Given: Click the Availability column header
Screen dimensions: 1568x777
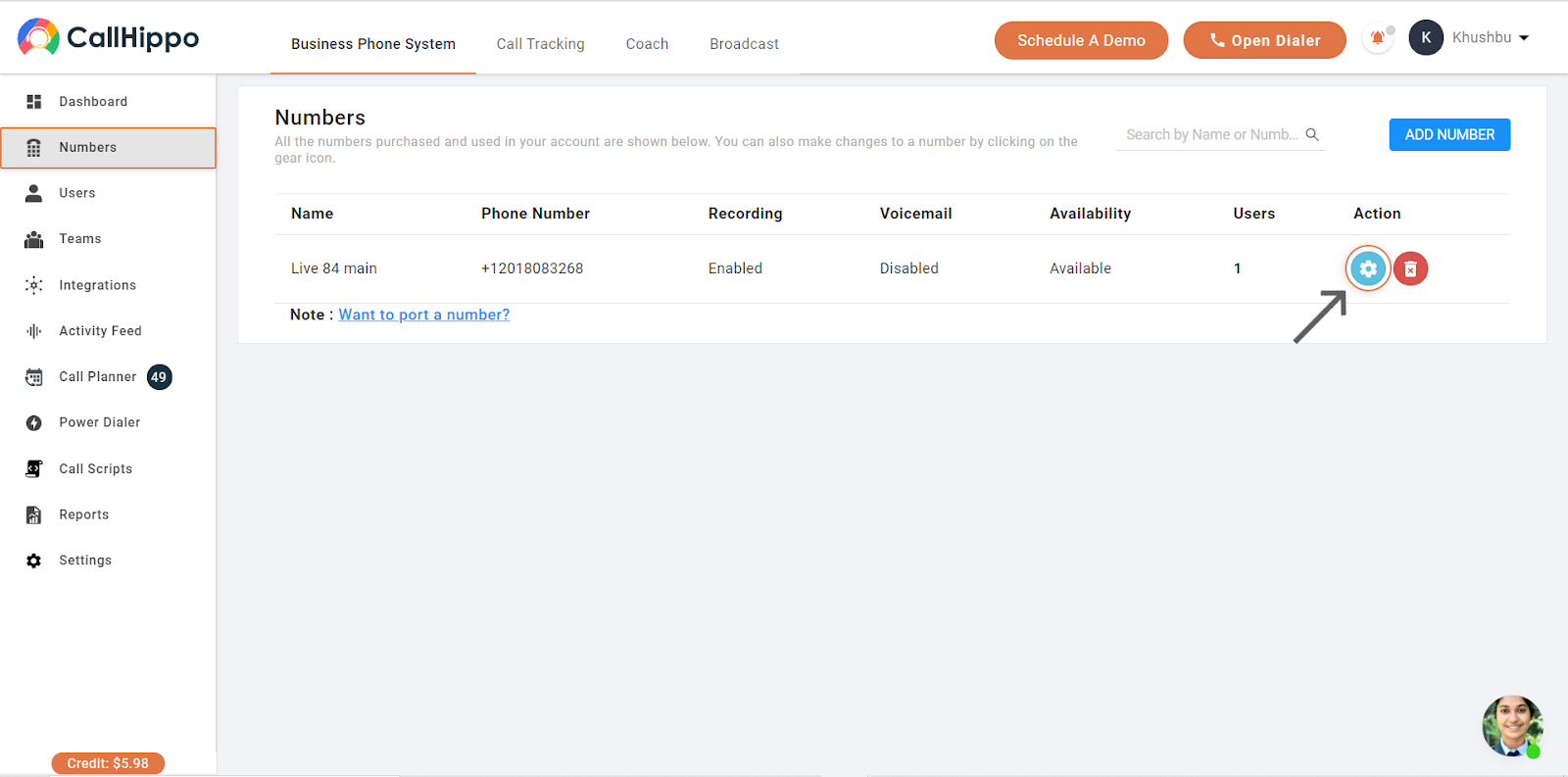Looking at the screenshot, I should tap(1090, 214).
